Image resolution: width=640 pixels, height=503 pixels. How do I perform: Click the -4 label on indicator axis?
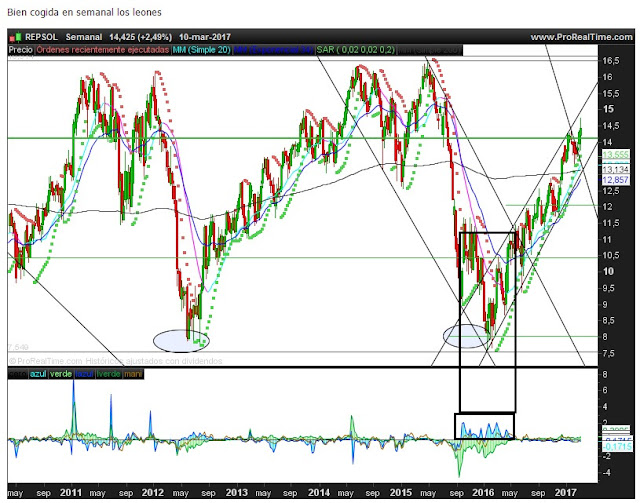(x=607, y=472)
